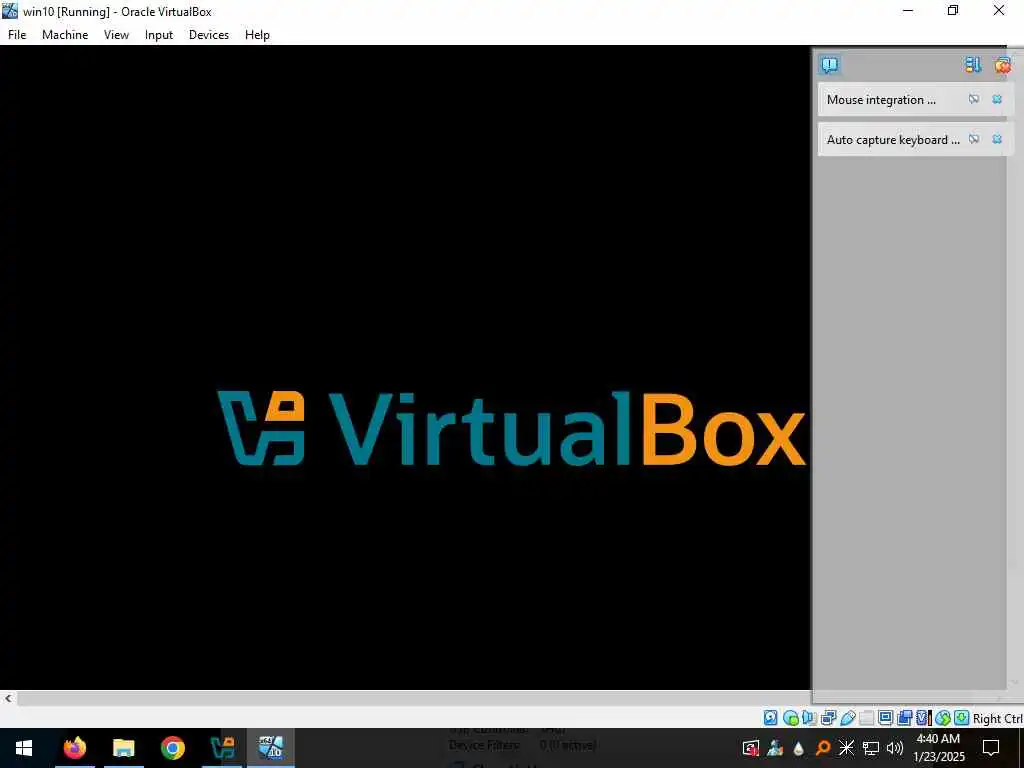Click the Mouse integration notification text
Image resolution: width=1024 pixels, height=768 pixels.
point(881,100)
